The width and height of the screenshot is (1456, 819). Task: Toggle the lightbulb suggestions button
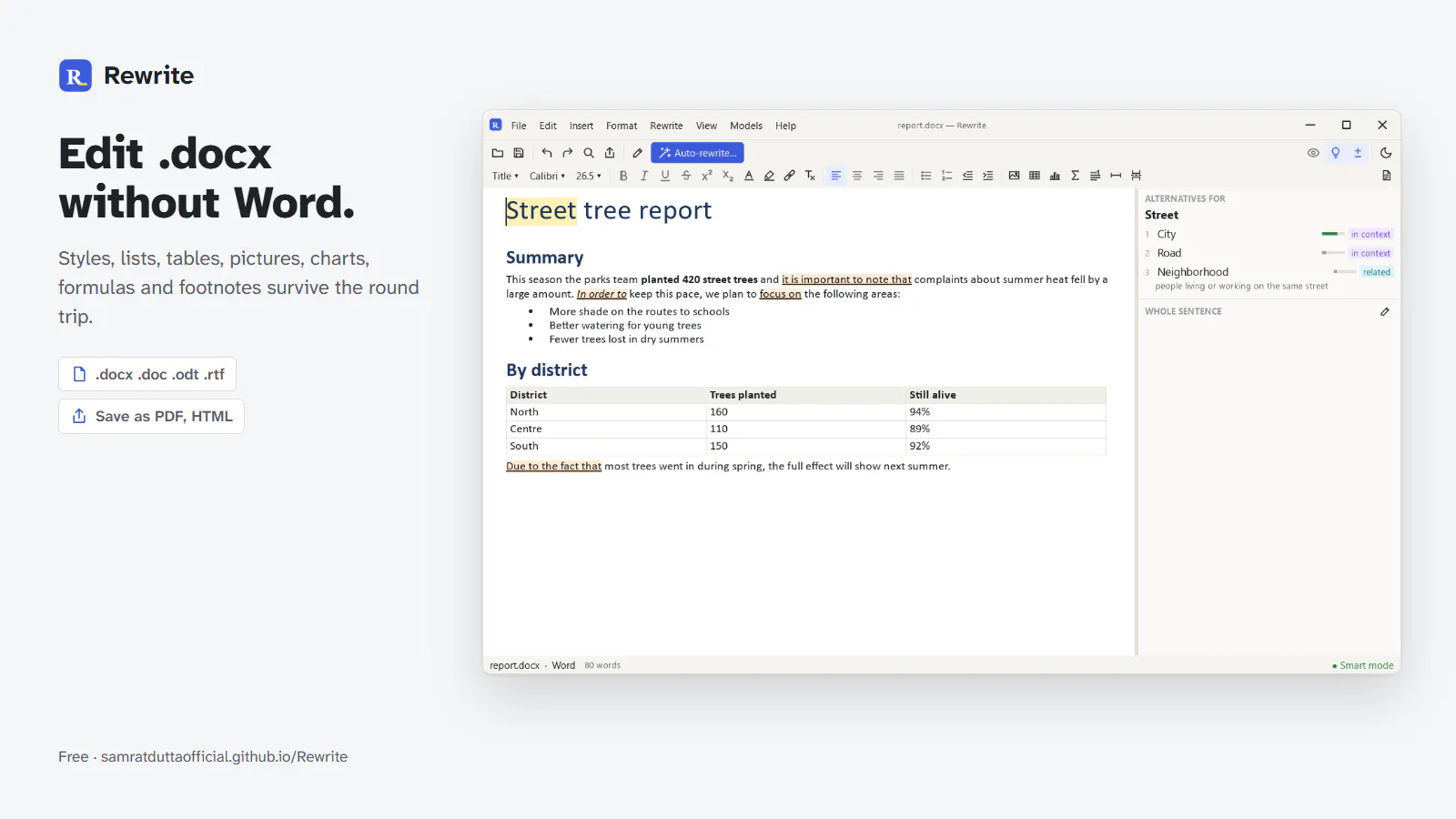click(x=1335, y=153)
